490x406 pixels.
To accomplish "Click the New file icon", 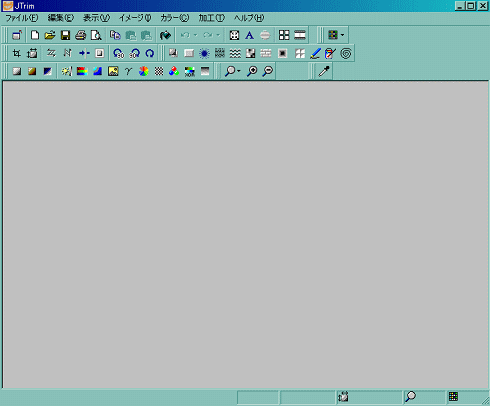I will 35,35.
